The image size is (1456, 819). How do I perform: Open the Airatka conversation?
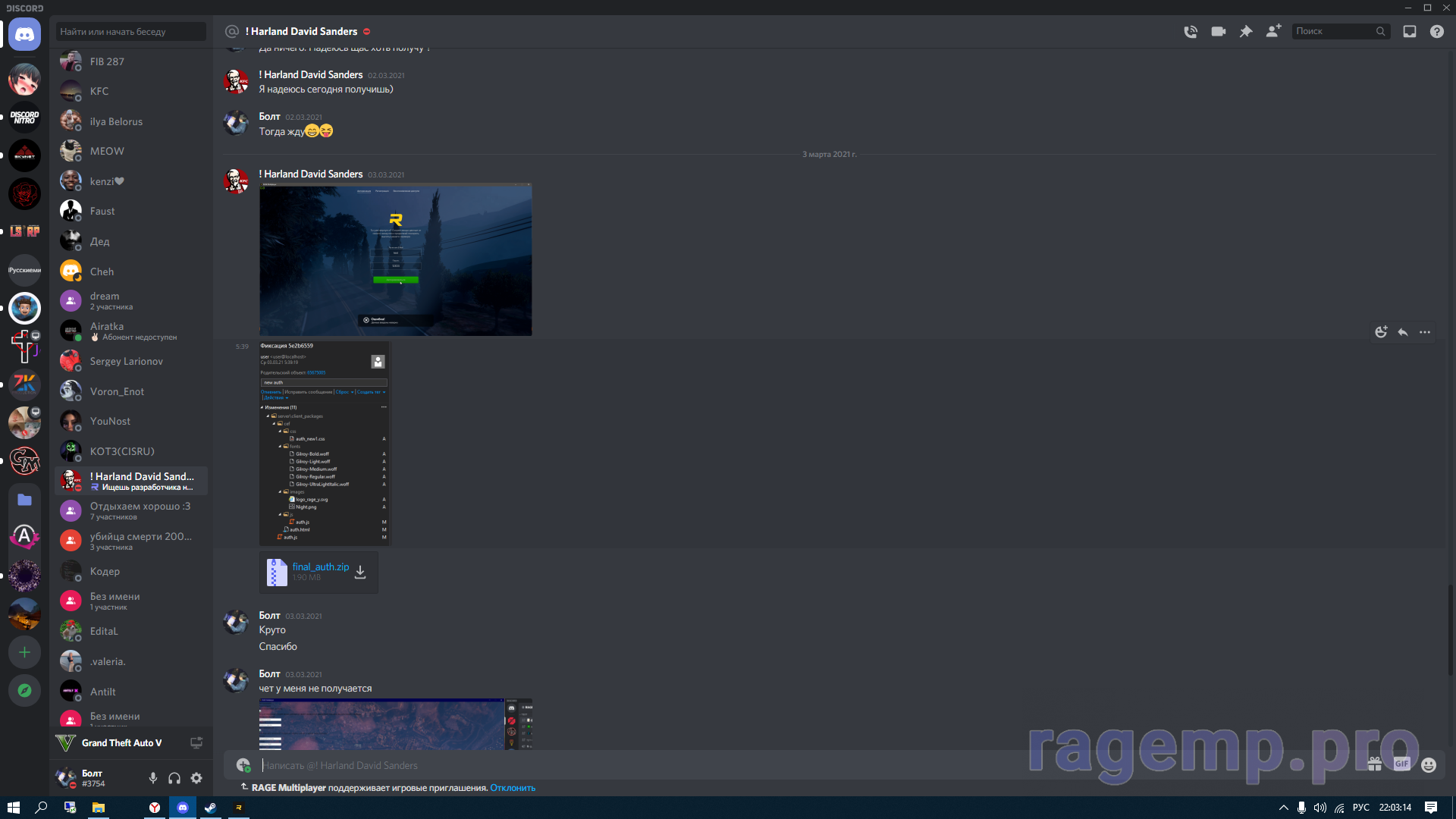[x=131, y=331]
